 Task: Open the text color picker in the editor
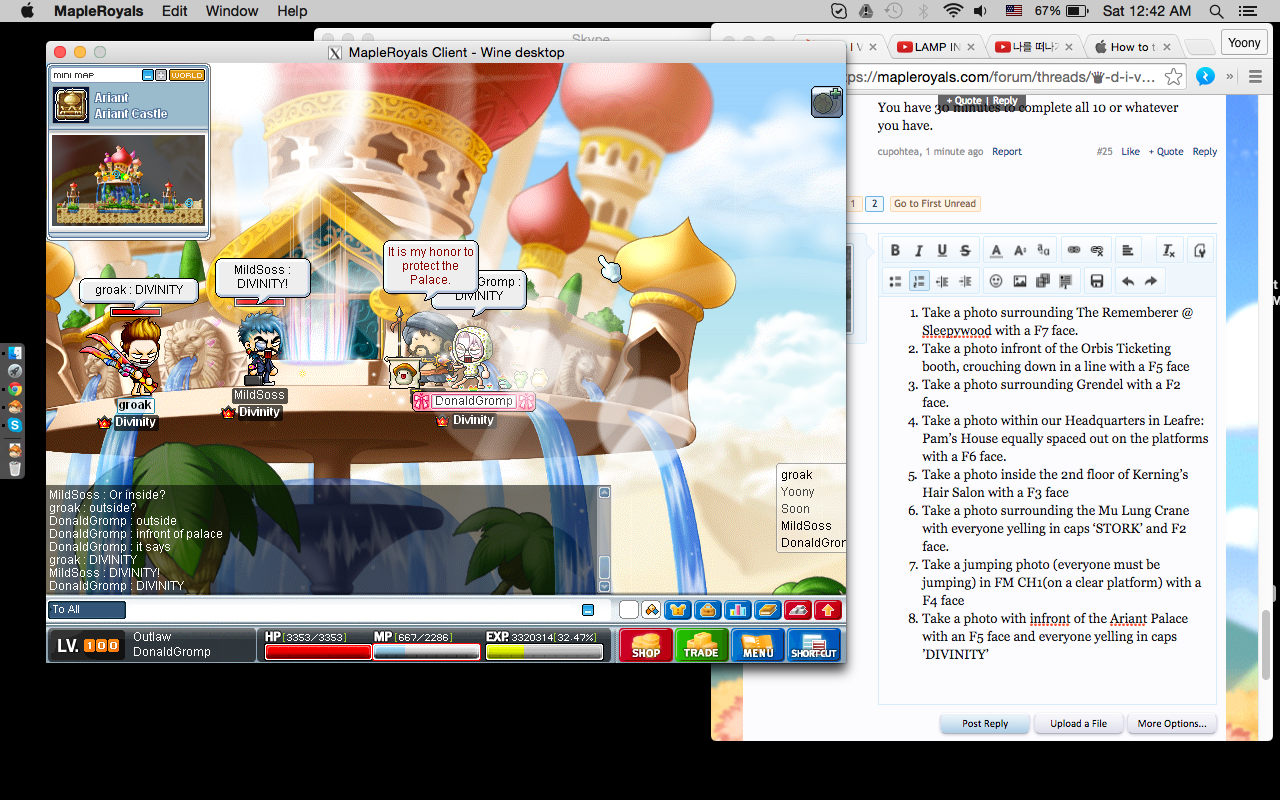[996, 251]
